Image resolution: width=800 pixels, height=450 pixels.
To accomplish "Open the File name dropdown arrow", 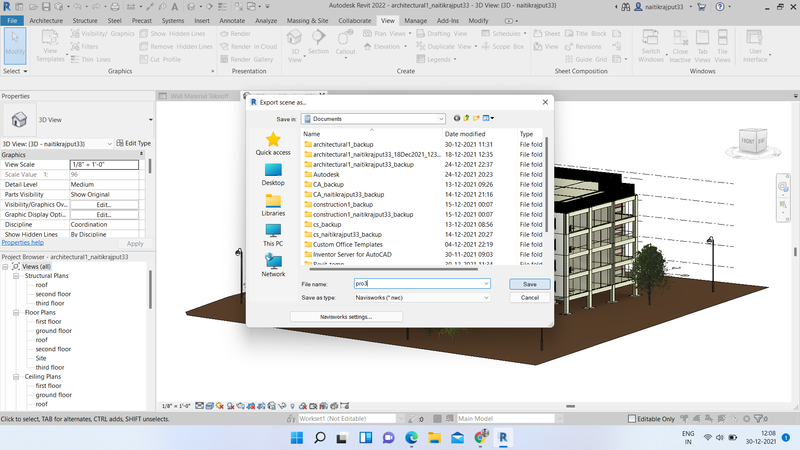I will point(486,284).
